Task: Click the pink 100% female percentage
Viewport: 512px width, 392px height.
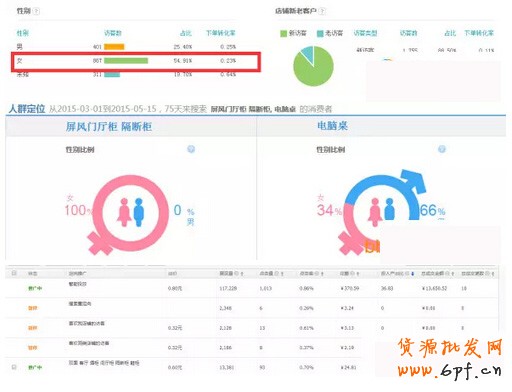Action: (x=79, y=210)
